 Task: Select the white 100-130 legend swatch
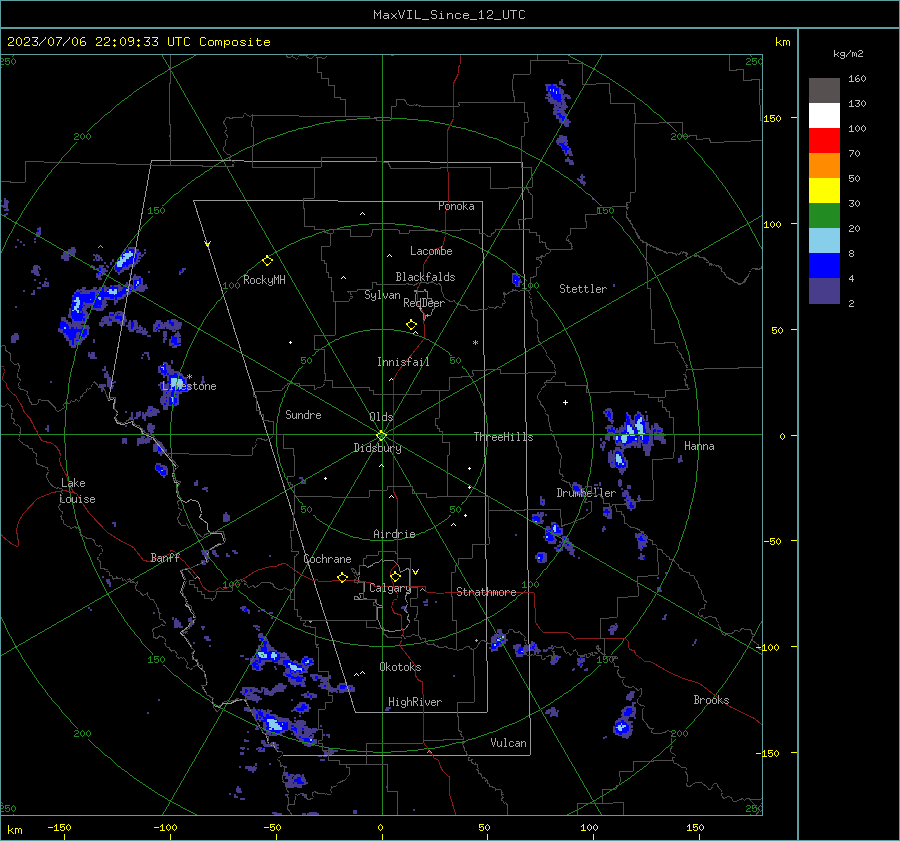[x=824, y=115]
